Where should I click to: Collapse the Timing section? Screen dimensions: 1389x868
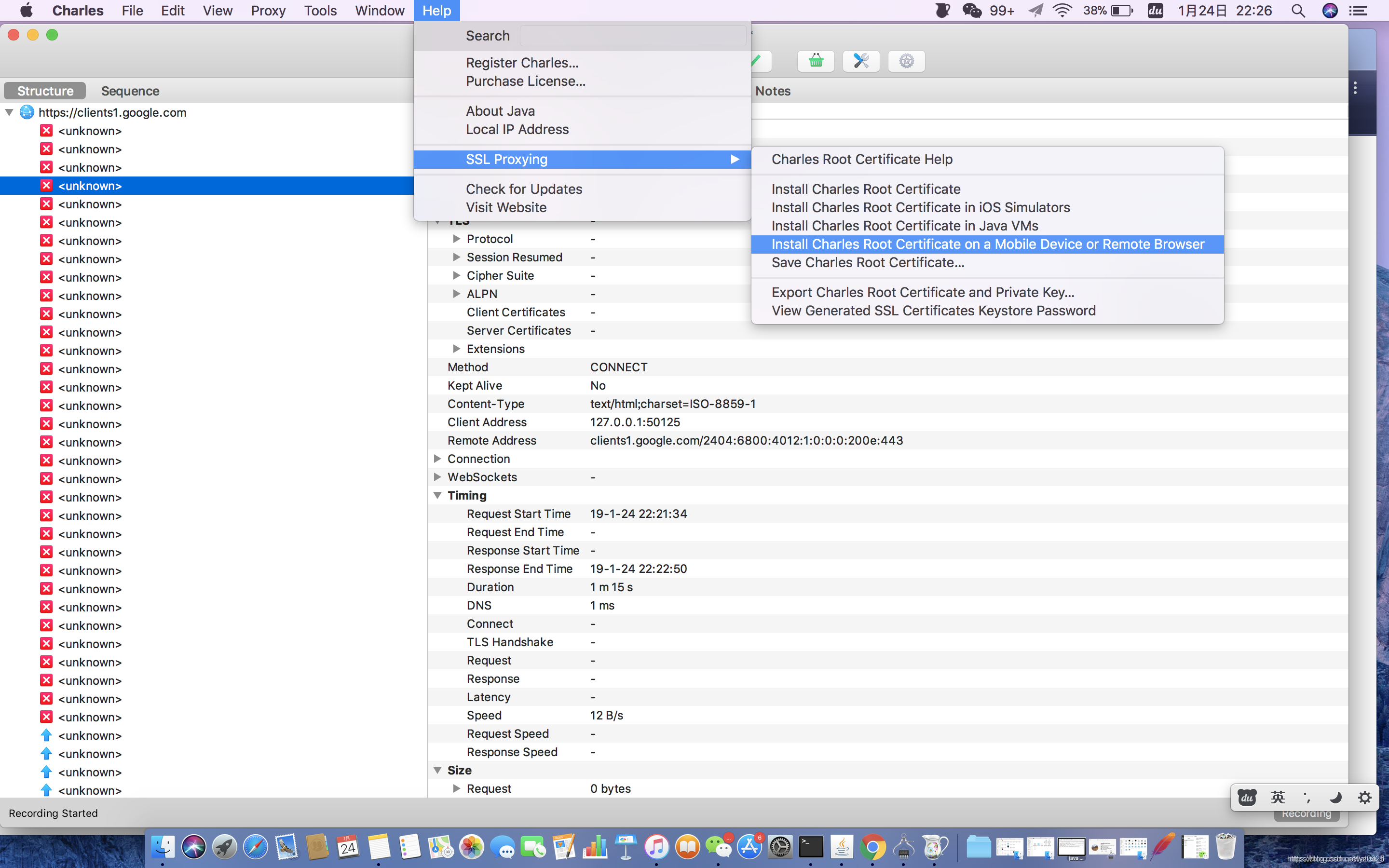pos(437,495)
